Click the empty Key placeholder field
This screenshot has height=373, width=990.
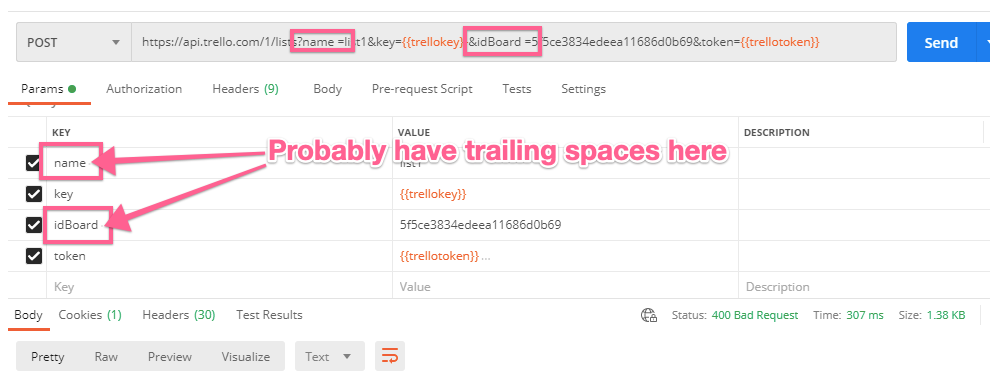220,287
